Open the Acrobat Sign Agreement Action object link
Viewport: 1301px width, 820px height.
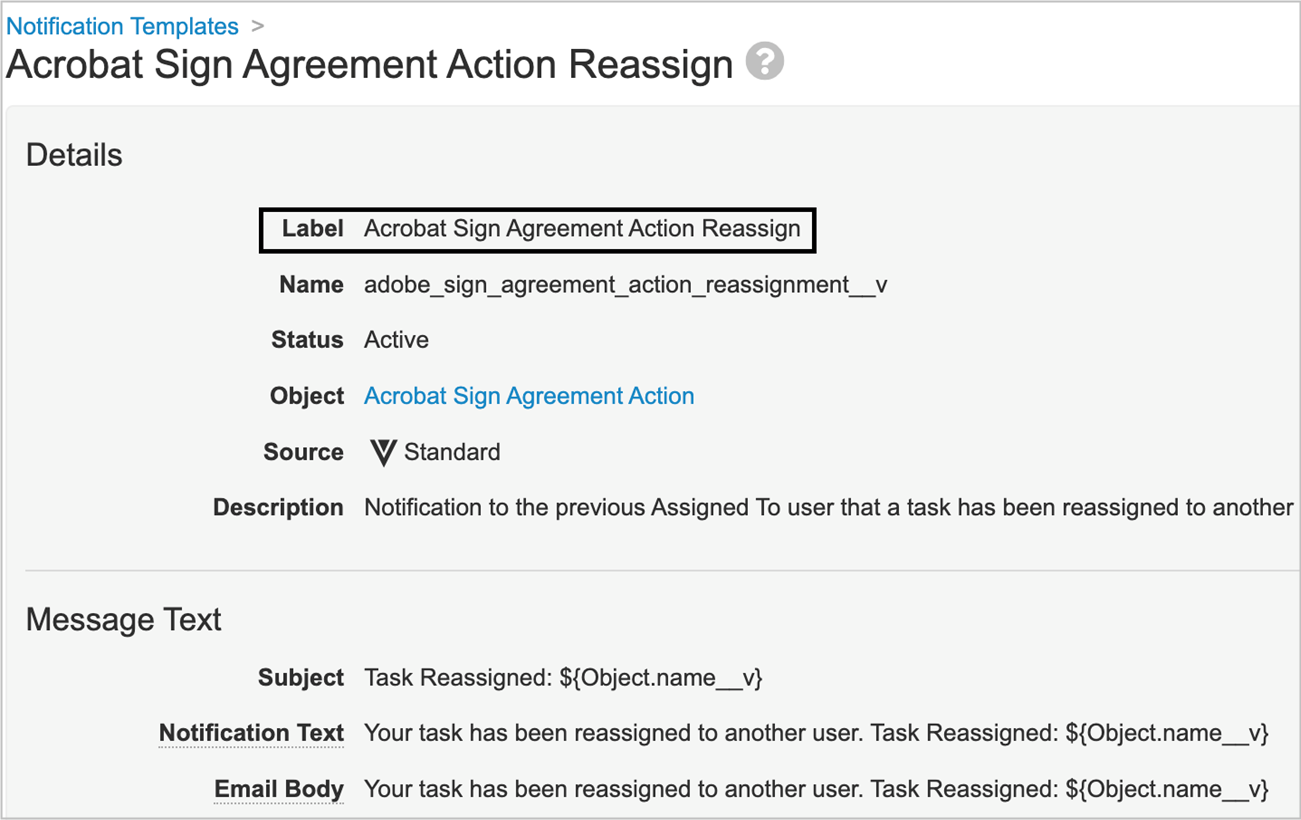tap(528, 396)
